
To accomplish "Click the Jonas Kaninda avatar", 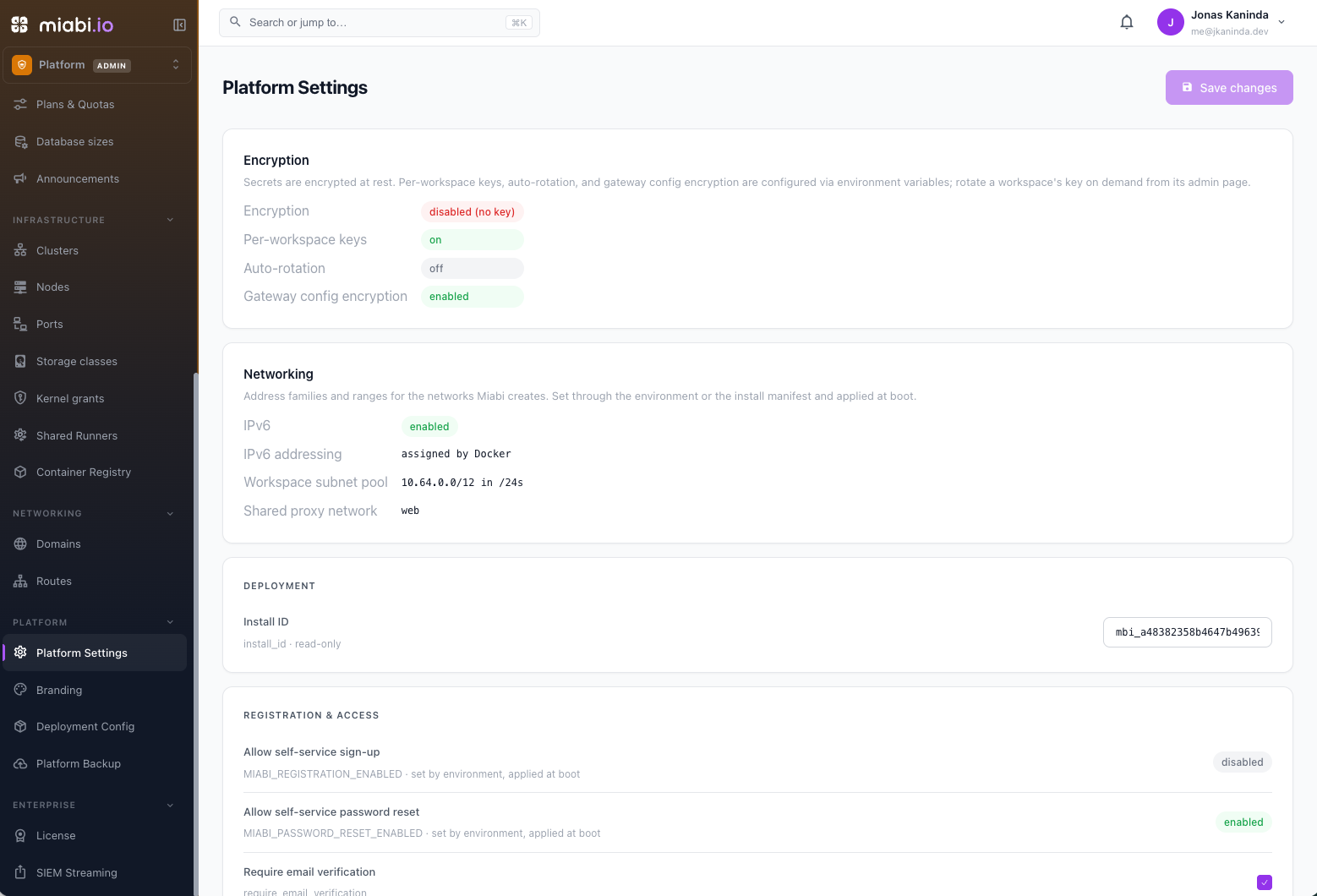I will [1171, 23].
